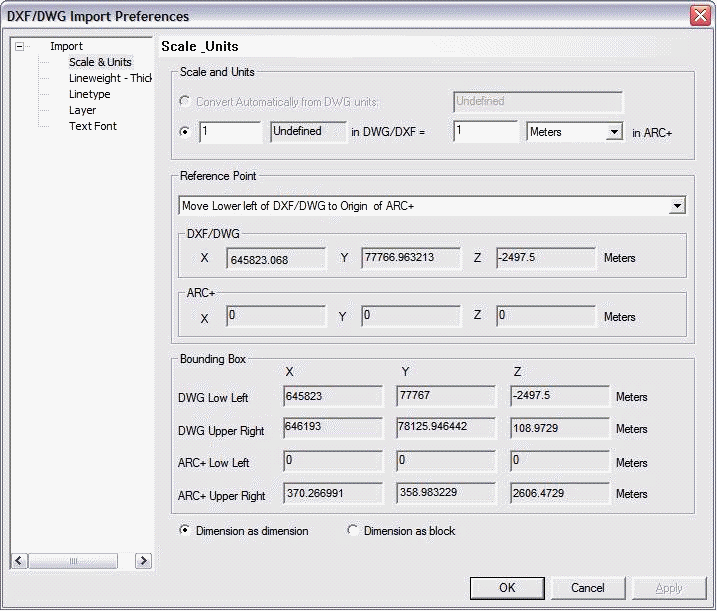The image size is (717, 611).
Task: Choose Dimension as block option
Action: tap(352, 531)
